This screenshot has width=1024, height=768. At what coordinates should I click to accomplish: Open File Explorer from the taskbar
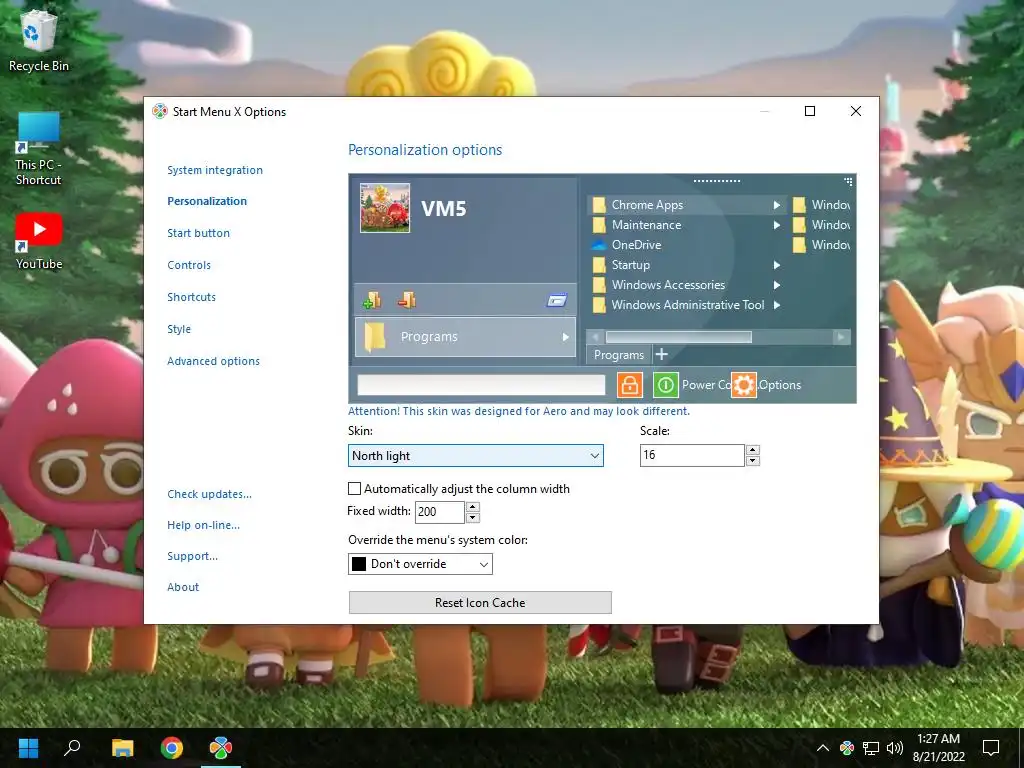(x=122, y=748)
